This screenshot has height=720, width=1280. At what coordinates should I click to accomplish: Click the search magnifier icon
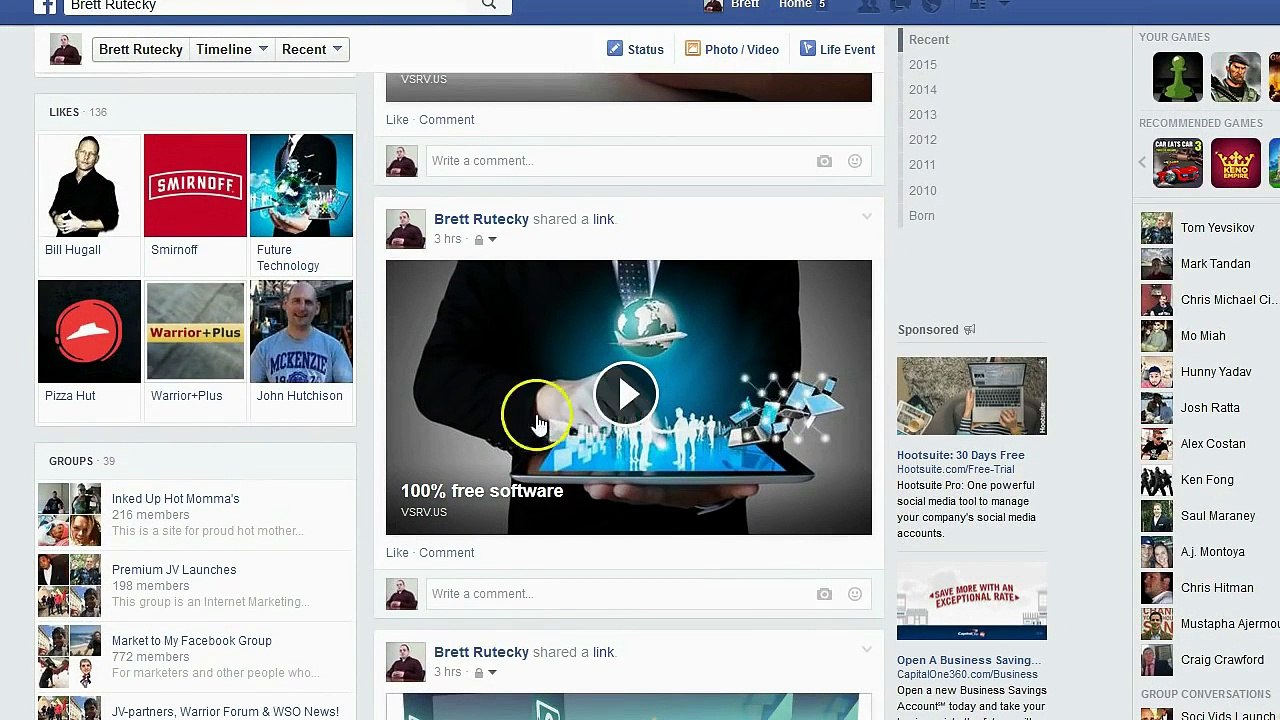488,5
